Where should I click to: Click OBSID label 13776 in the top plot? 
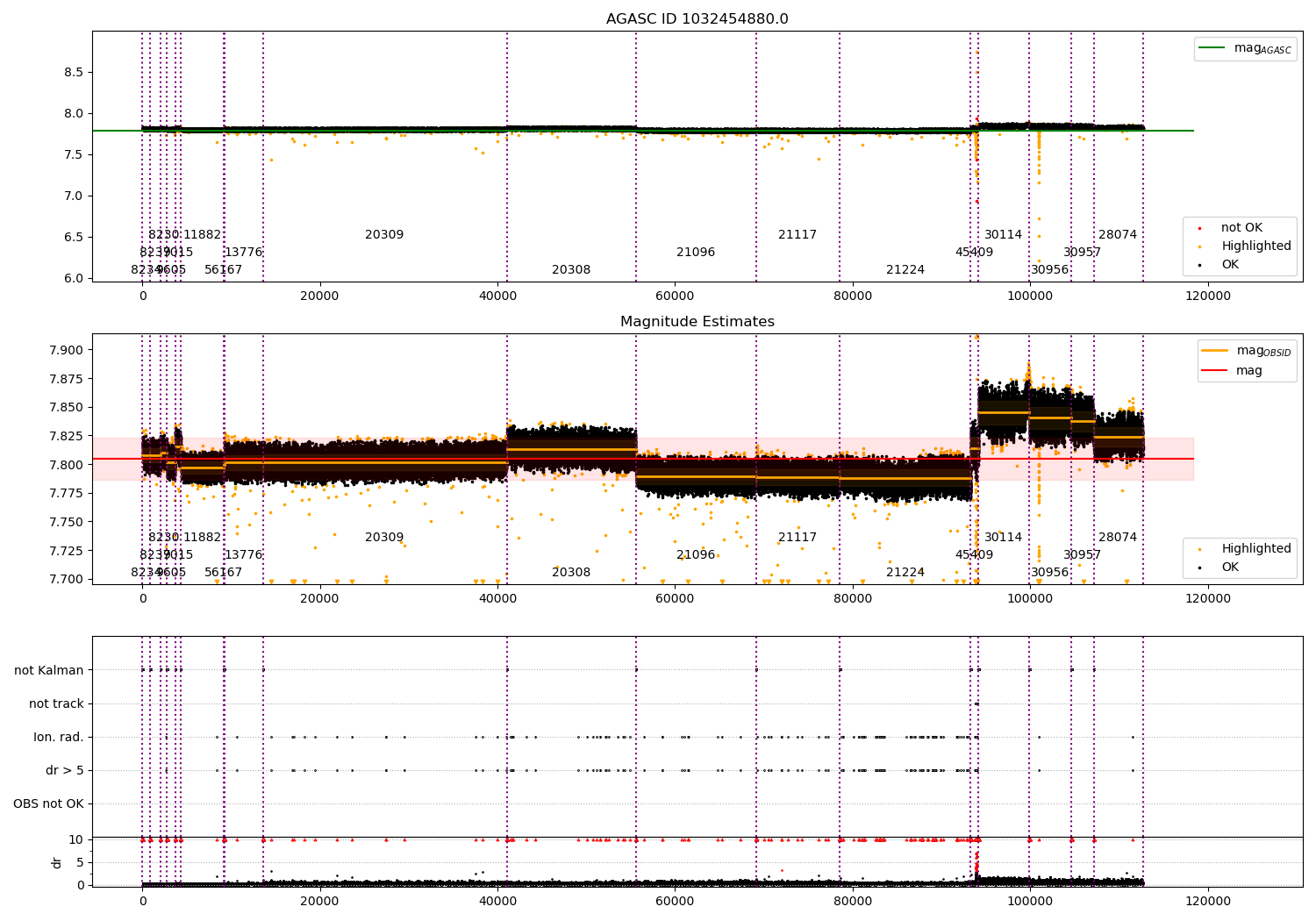(x=243, y=253)
